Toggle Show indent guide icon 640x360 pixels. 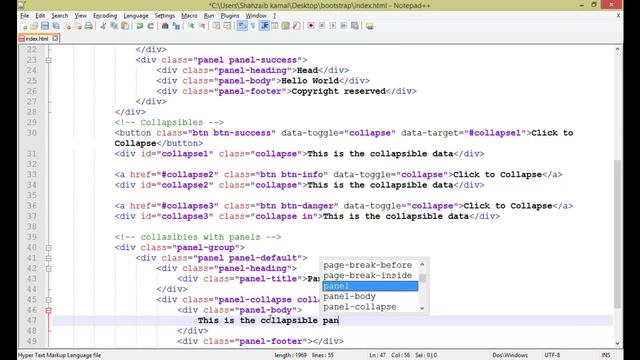click(x=264, y=26)
